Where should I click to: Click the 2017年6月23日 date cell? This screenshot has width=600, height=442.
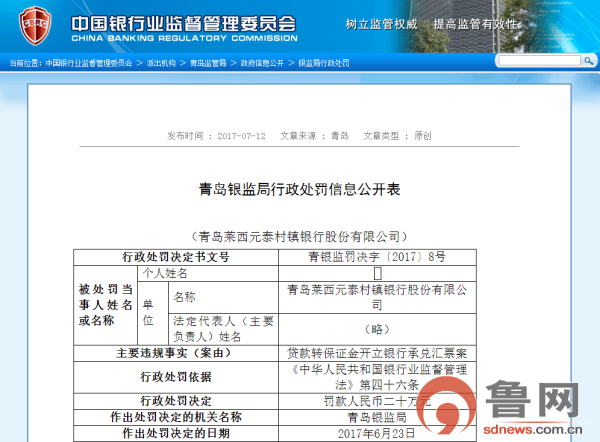click(x=377, y=434)
